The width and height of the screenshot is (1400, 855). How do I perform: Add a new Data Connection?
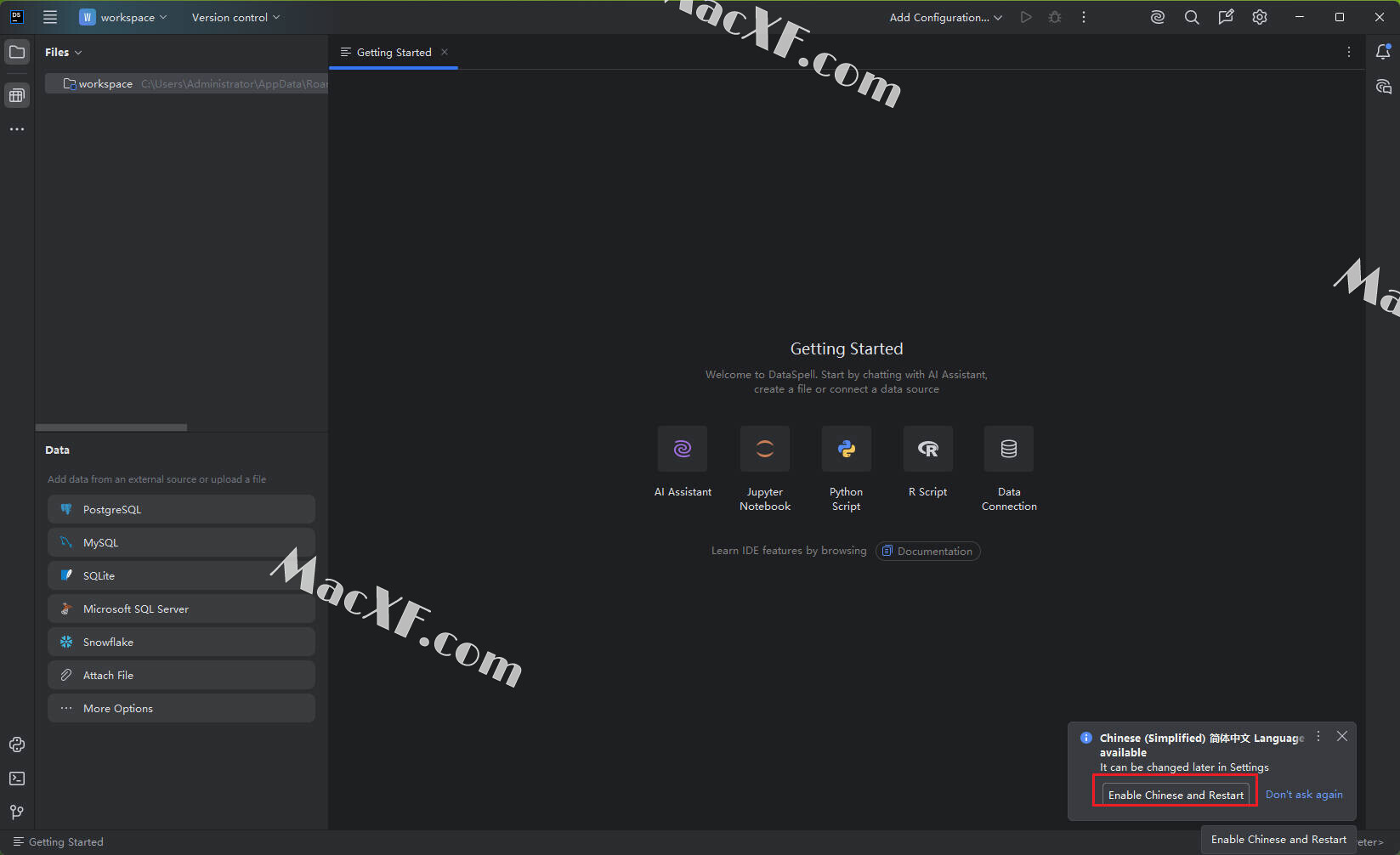click(x=1009, y=449)
